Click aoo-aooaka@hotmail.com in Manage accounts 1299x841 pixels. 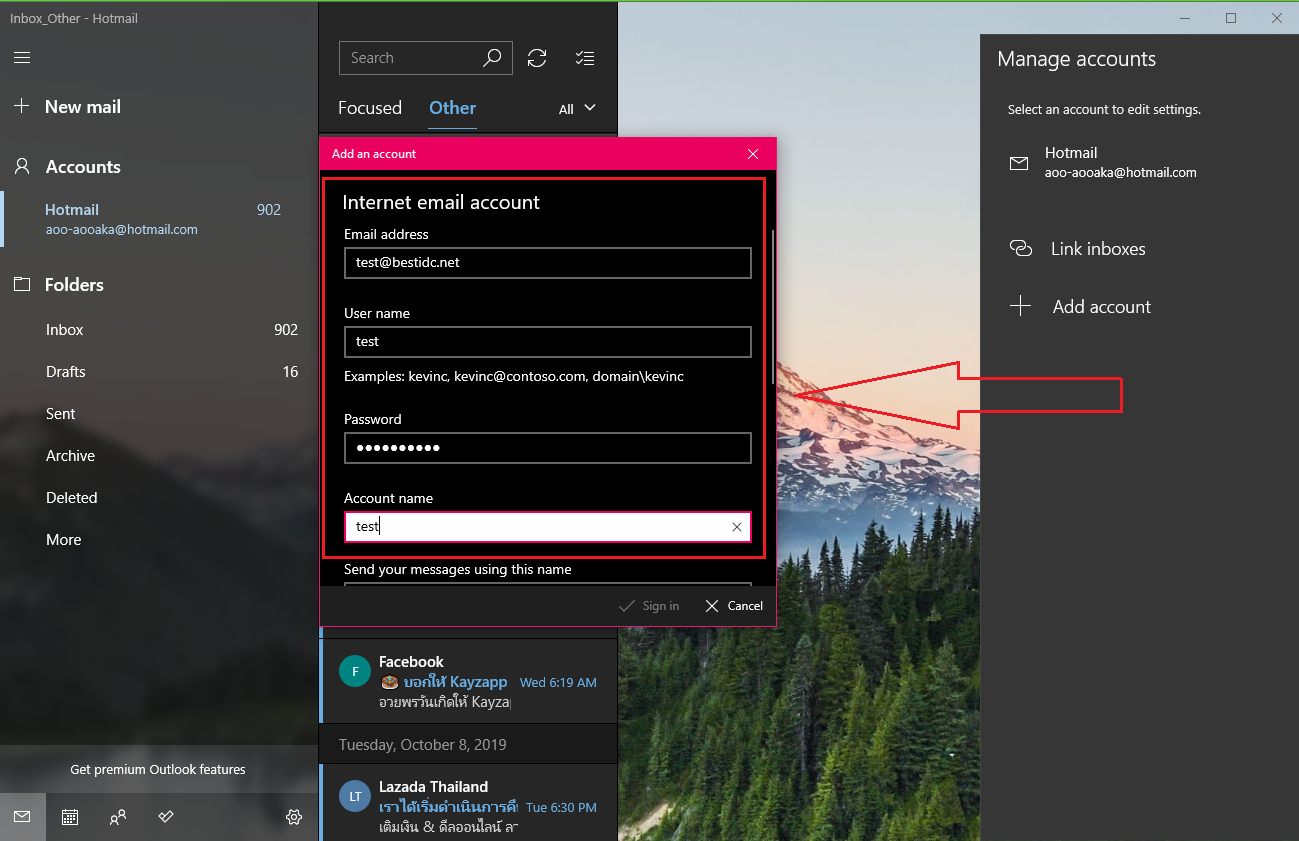coord(1121,173)
